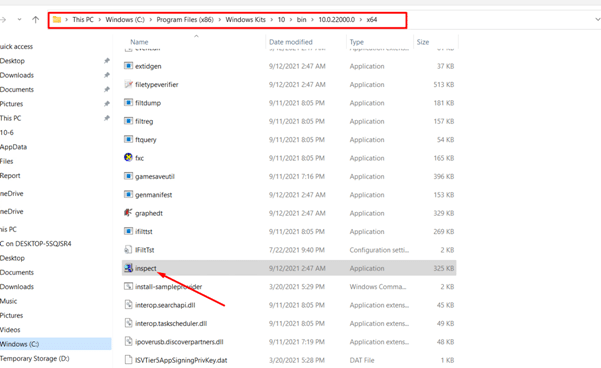The width and height of the screenshot is (601, 368).
Task: Open Music folder in navigation pane
Action: point(8,301)
